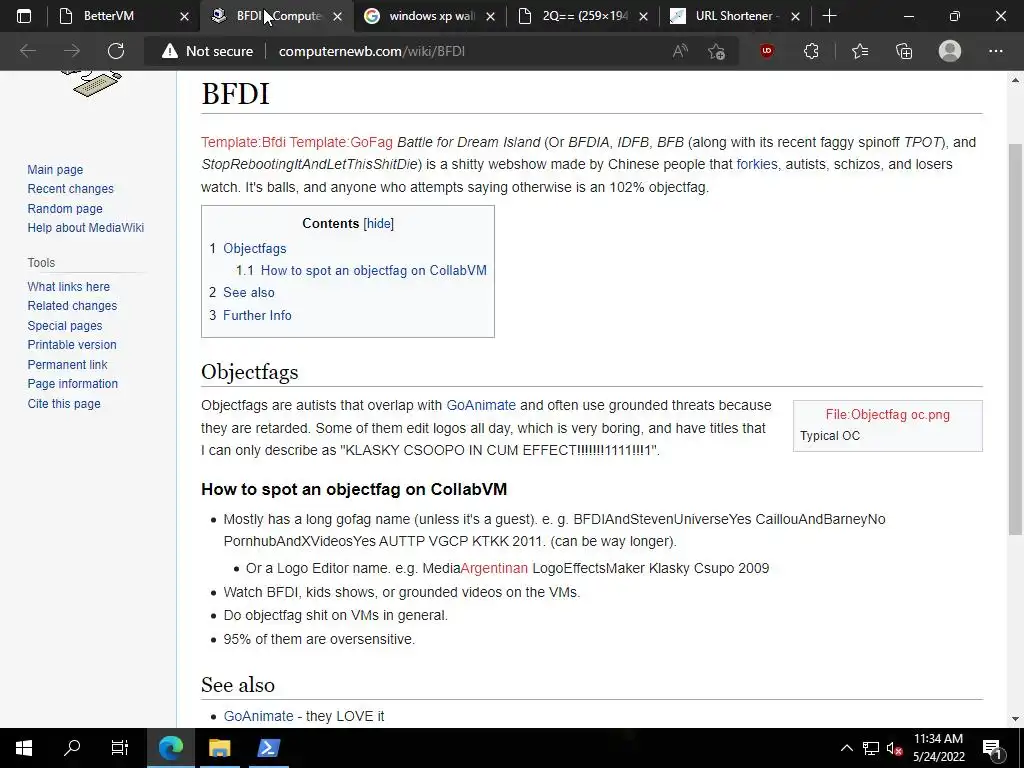Click the browser forward arrow
Screen dimensions: 1024x768
tap(72, 51)
